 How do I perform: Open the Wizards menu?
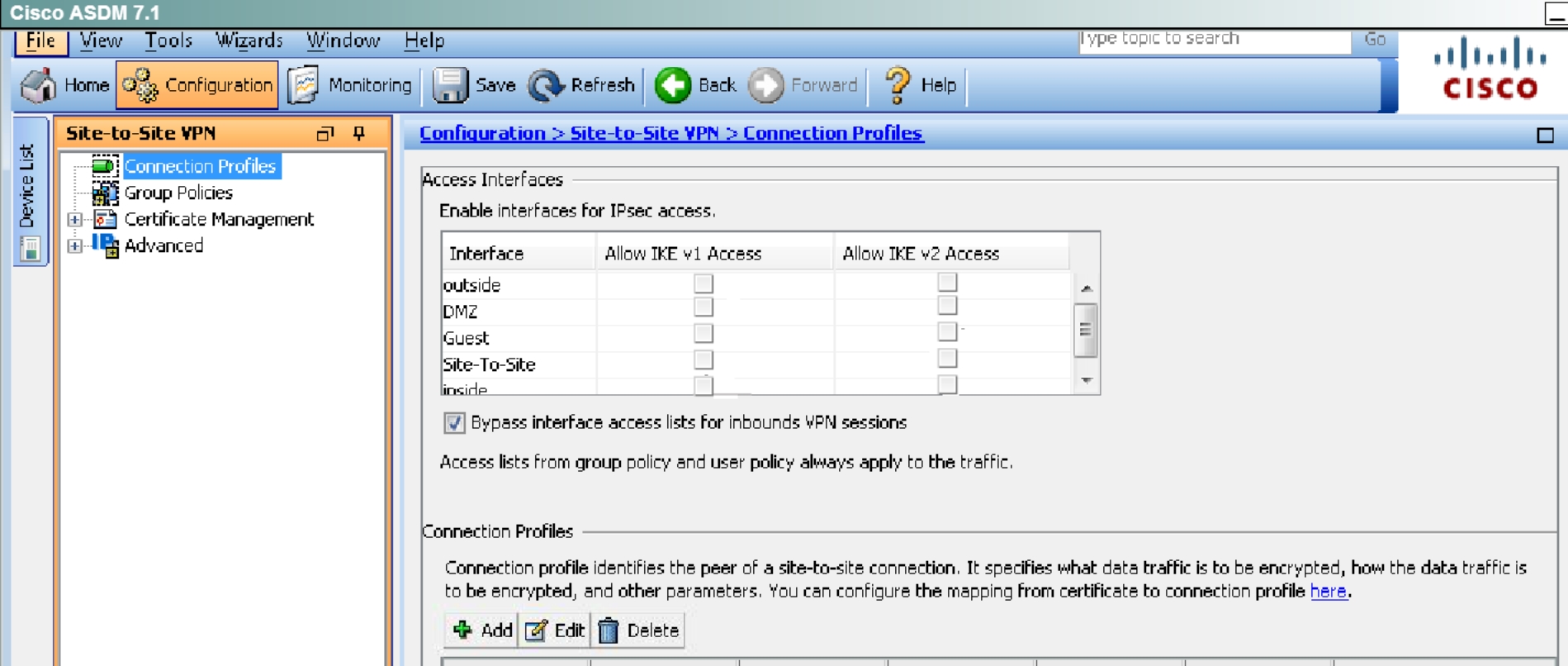249,40
